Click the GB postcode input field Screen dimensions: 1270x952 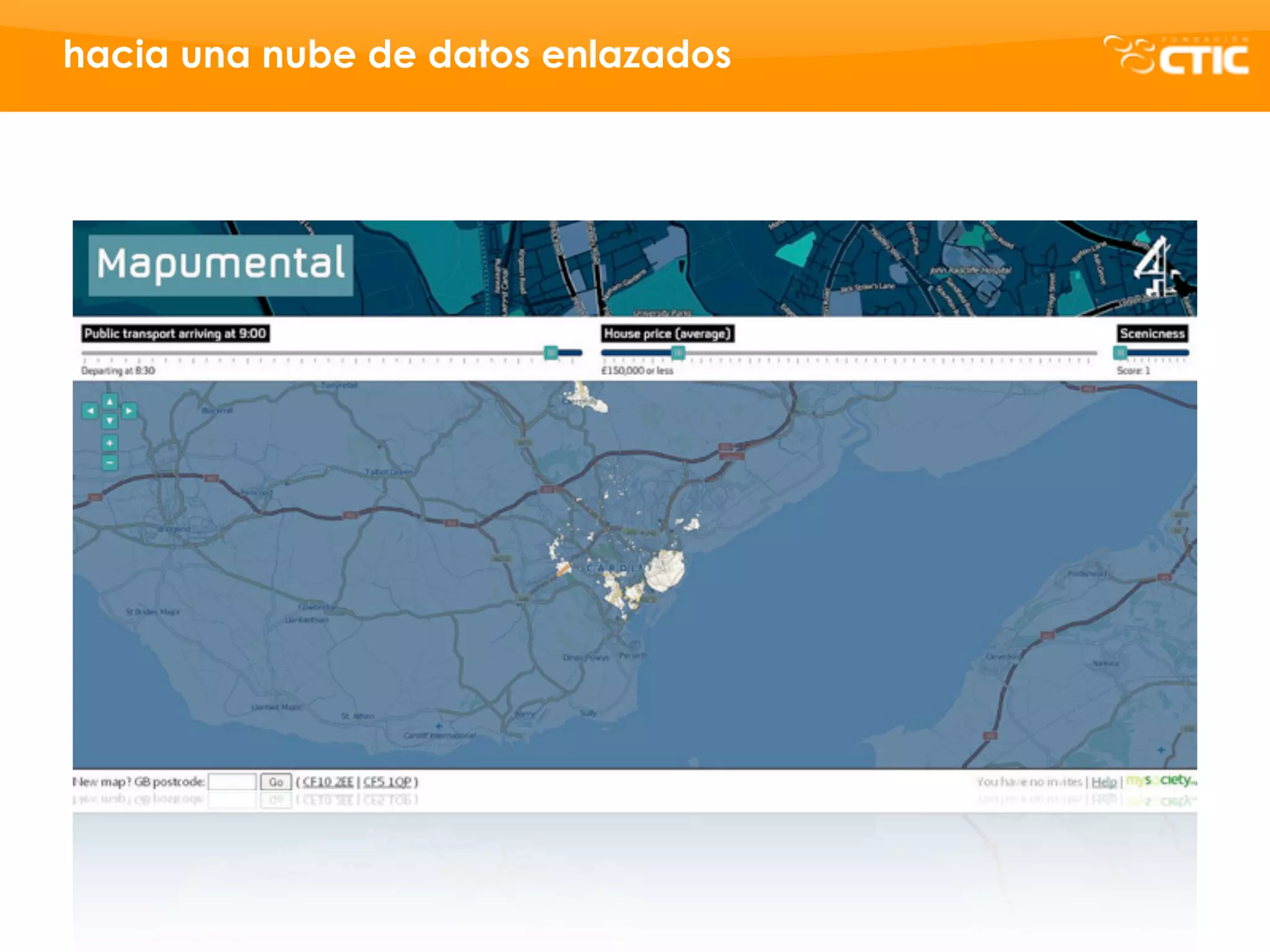233,782
